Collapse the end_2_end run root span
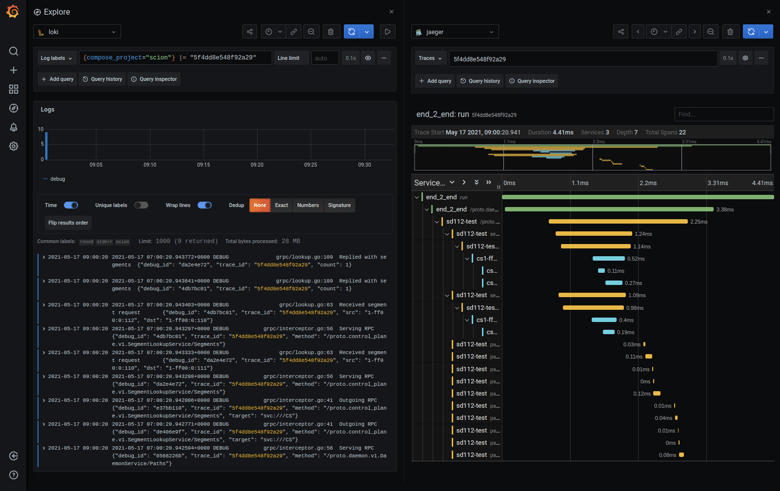The height and width of the screenshot is (491, 780). pyautogui.click(x=417, y=197)
